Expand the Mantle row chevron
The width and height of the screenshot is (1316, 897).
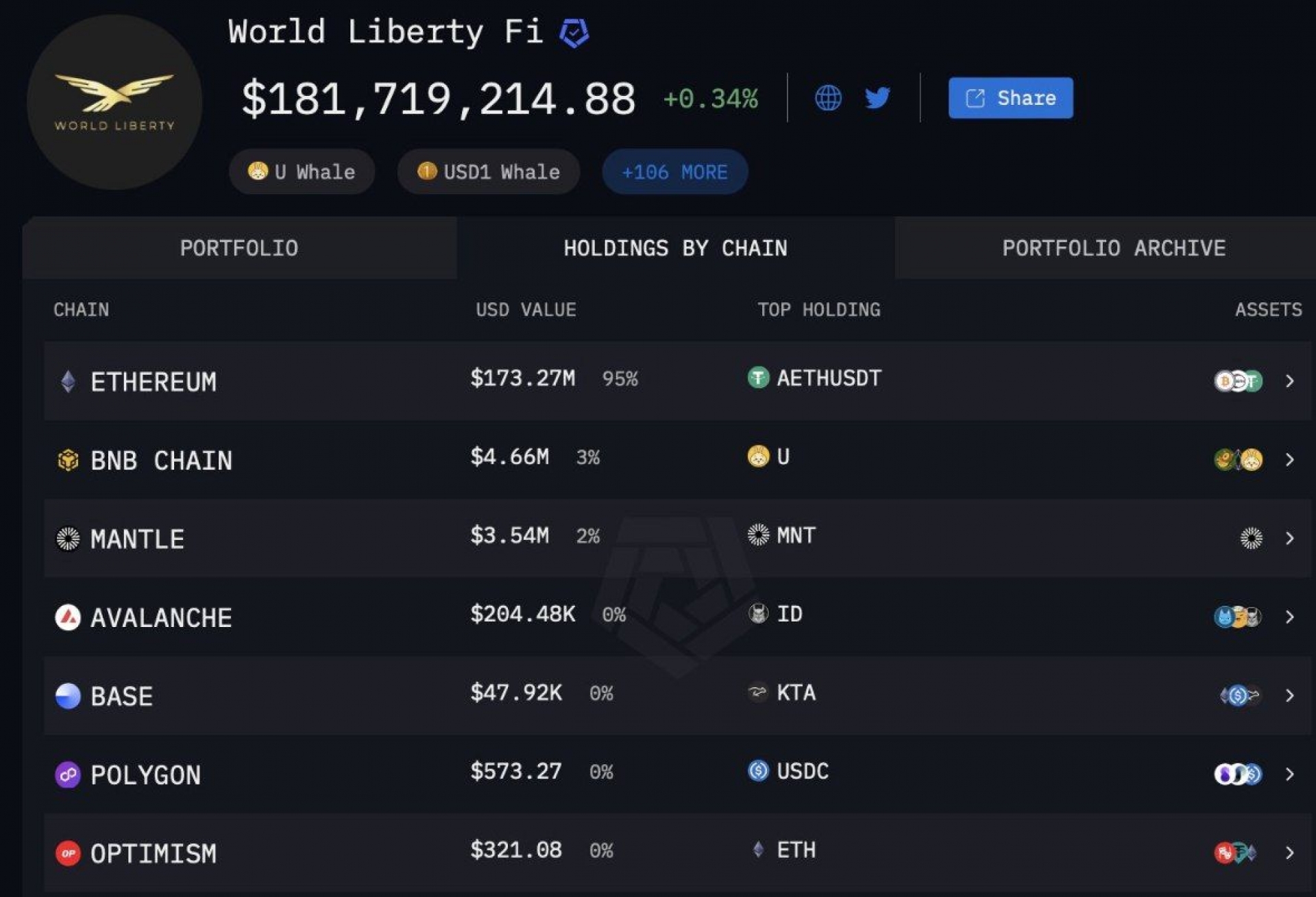point(1289,538)
